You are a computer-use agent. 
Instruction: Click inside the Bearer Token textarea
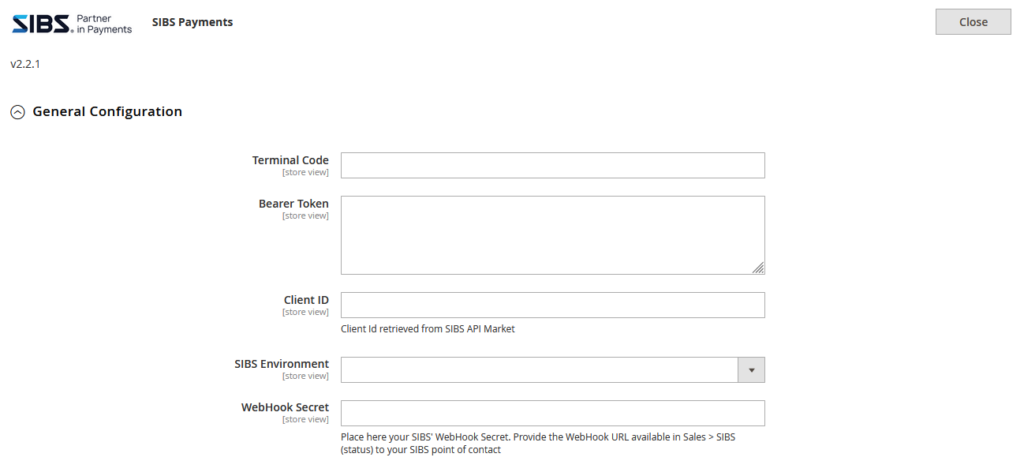552,234
